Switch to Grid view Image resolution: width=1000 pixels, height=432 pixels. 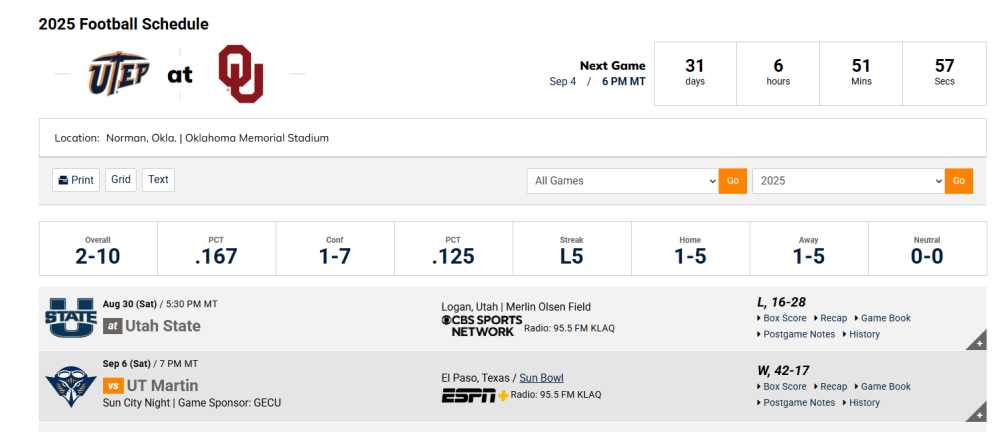pyautogui.click(x=121, y=180)
